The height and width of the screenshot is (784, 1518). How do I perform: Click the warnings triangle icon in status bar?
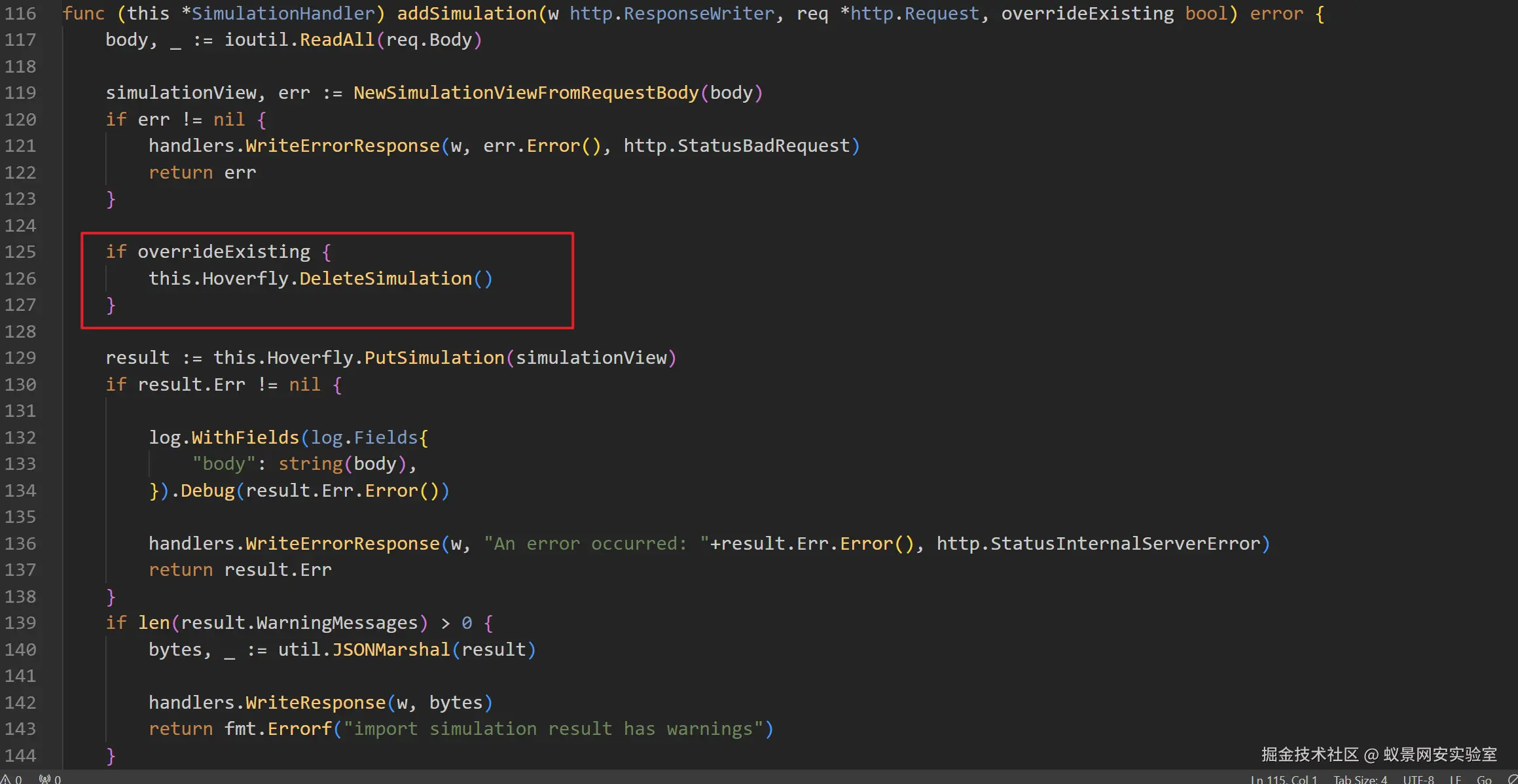click(6, 779)
